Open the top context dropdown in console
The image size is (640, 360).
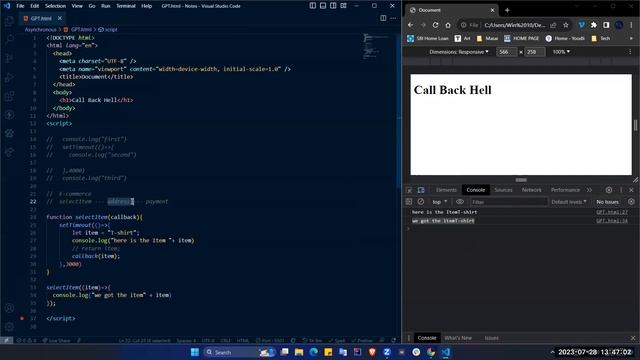[440, 202]
